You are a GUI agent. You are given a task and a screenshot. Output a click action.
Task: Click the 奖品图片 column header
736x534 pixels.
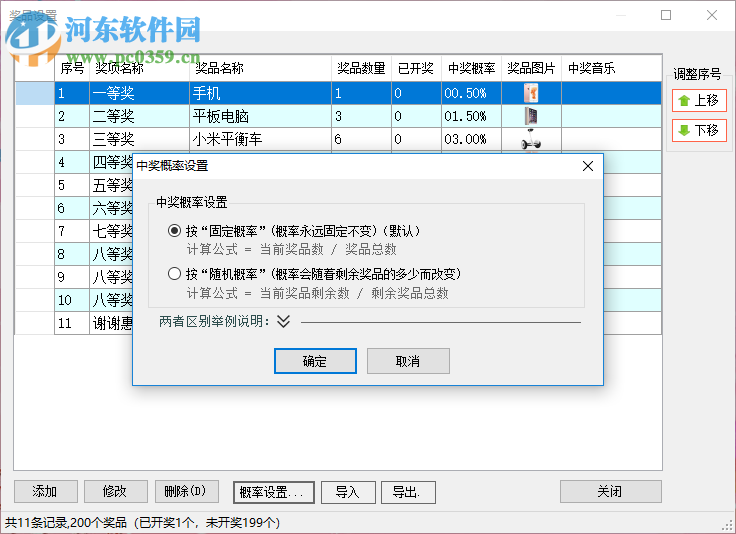[x=531, y=69]
